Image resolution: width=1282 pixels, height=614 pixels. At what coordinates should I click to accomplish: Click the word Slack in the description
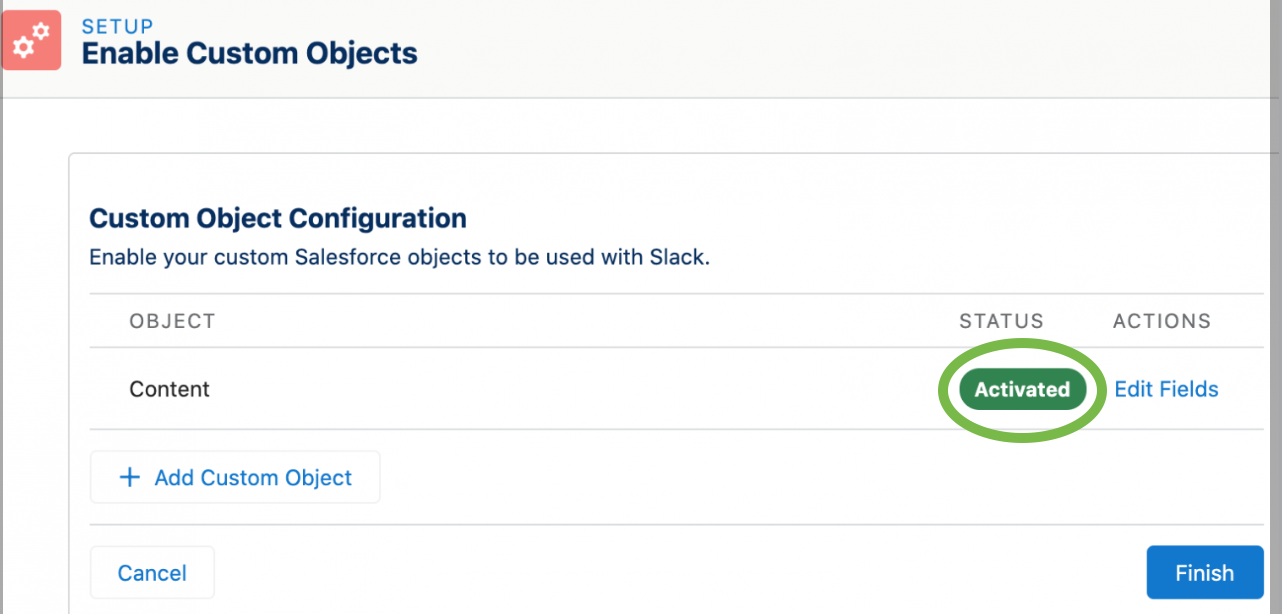click(680, 257)
